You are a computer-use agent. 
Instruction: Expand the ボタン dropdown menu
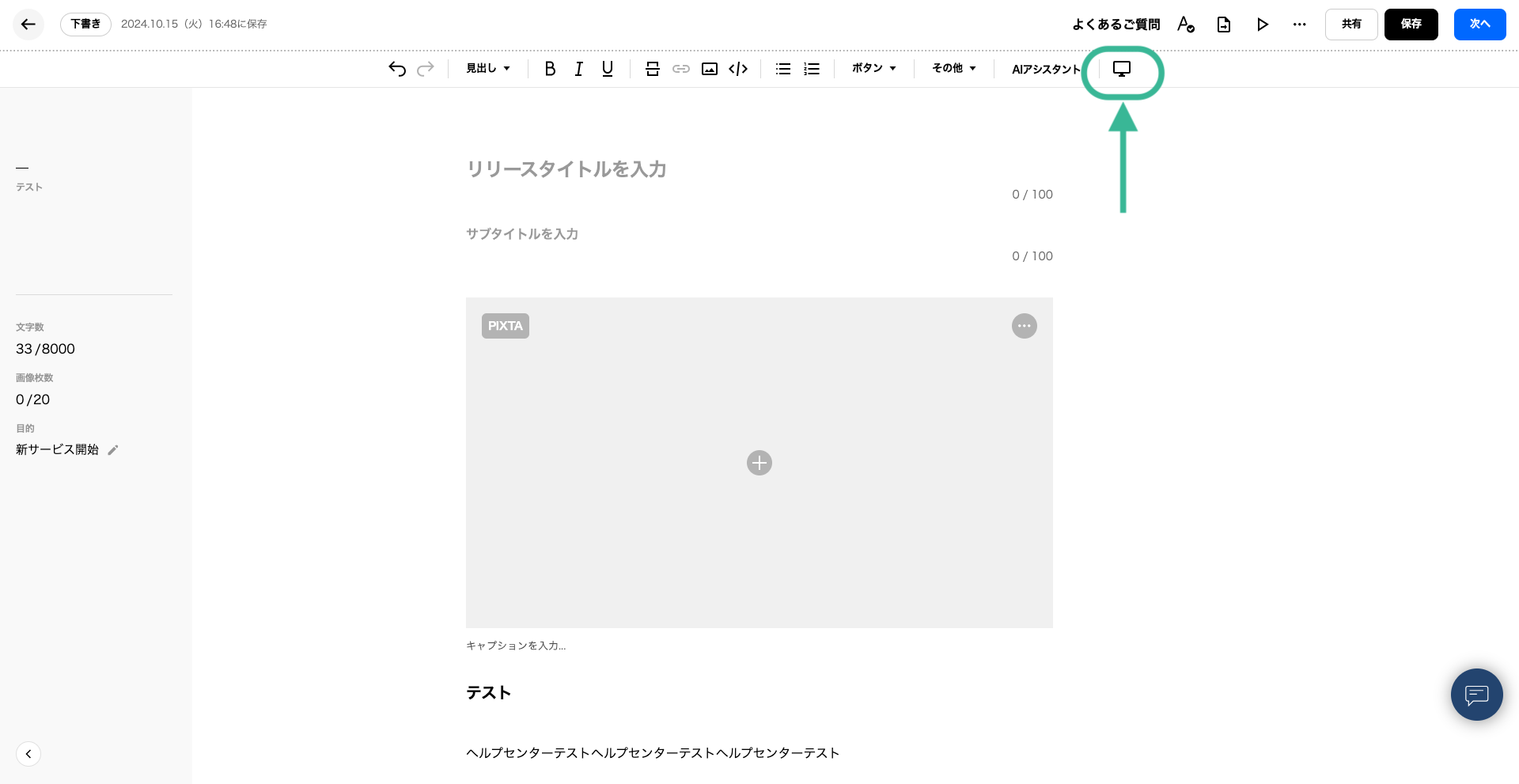(873, 69)
